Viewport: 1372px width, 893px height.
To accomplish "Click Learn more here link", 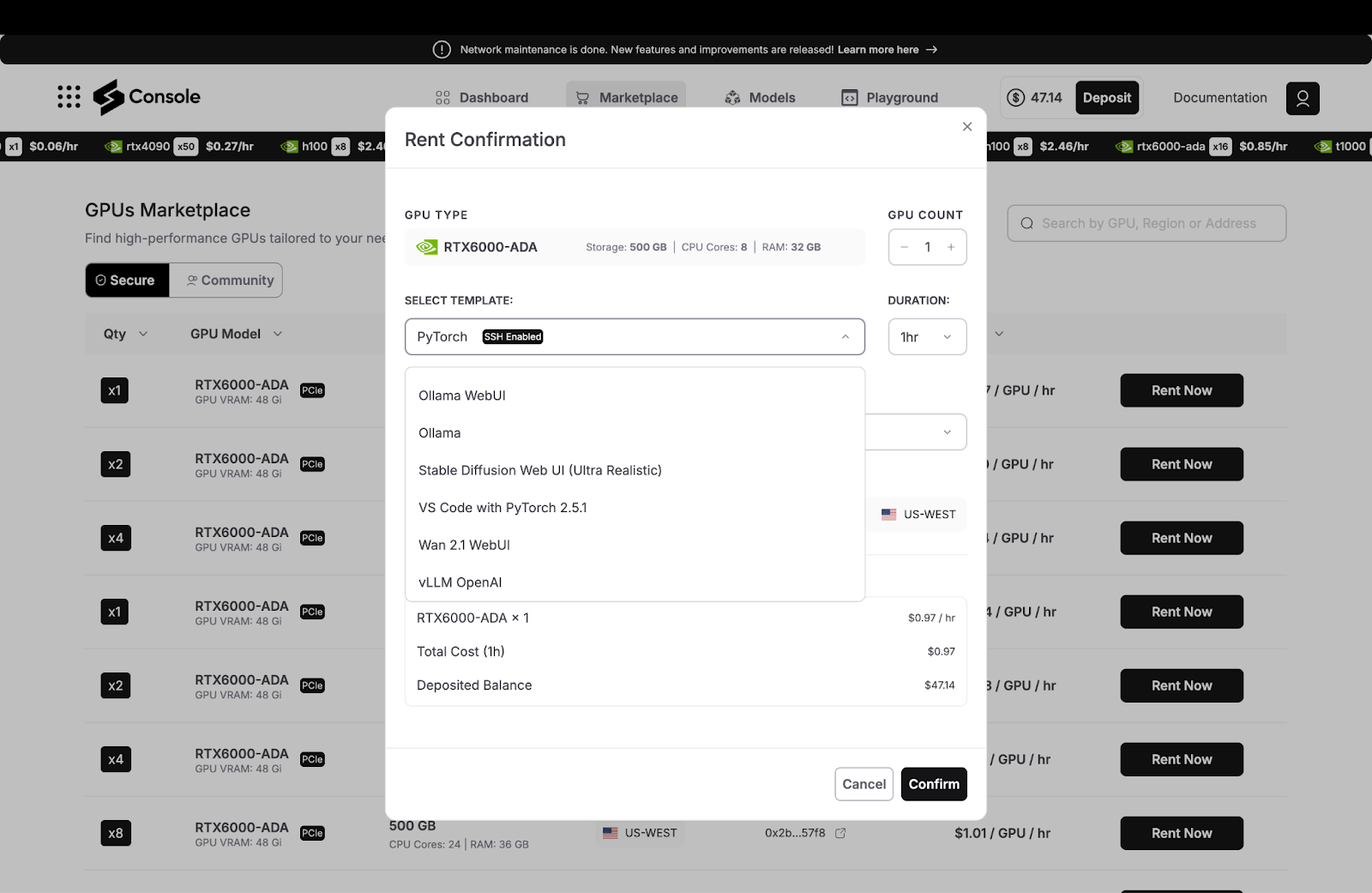I will click(x=878, y=50).
